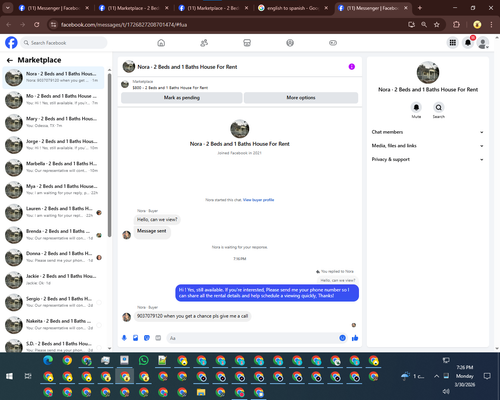The height and width of the screenshot is (400, 500).
Task: Choose a sticker icon
Action: 147,338
